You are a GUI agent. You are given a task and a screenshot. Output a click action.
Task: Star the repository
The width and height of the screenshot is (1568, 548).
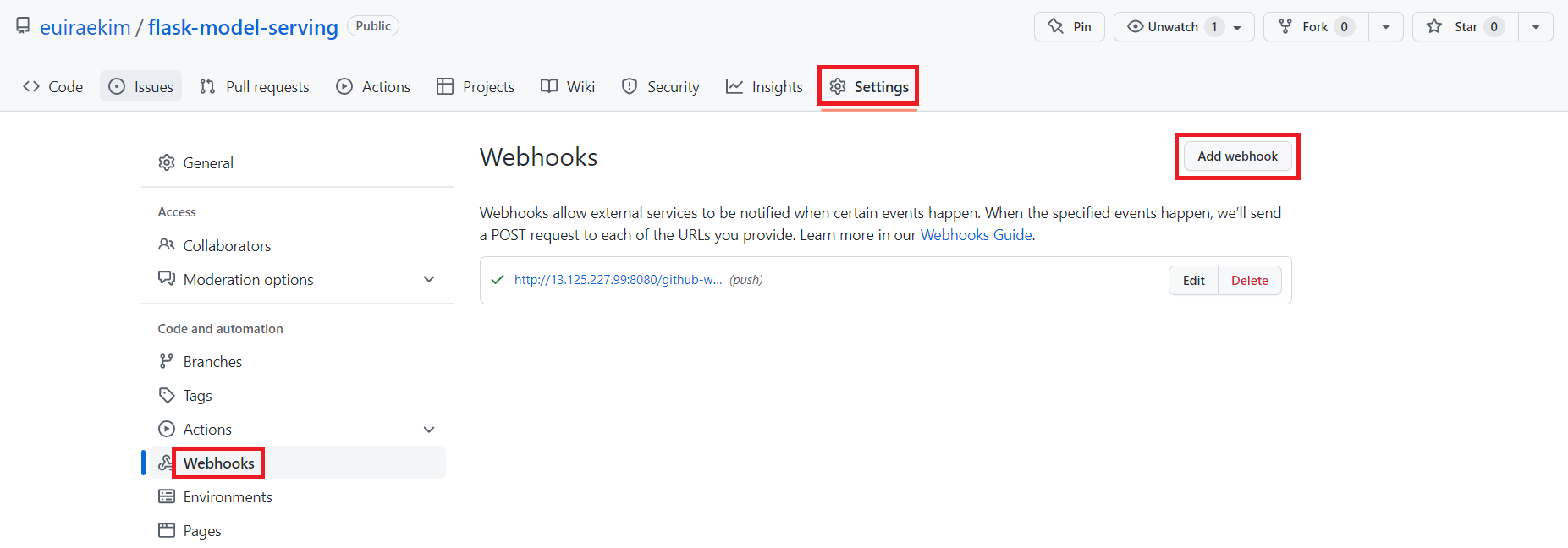(1466, 26)
